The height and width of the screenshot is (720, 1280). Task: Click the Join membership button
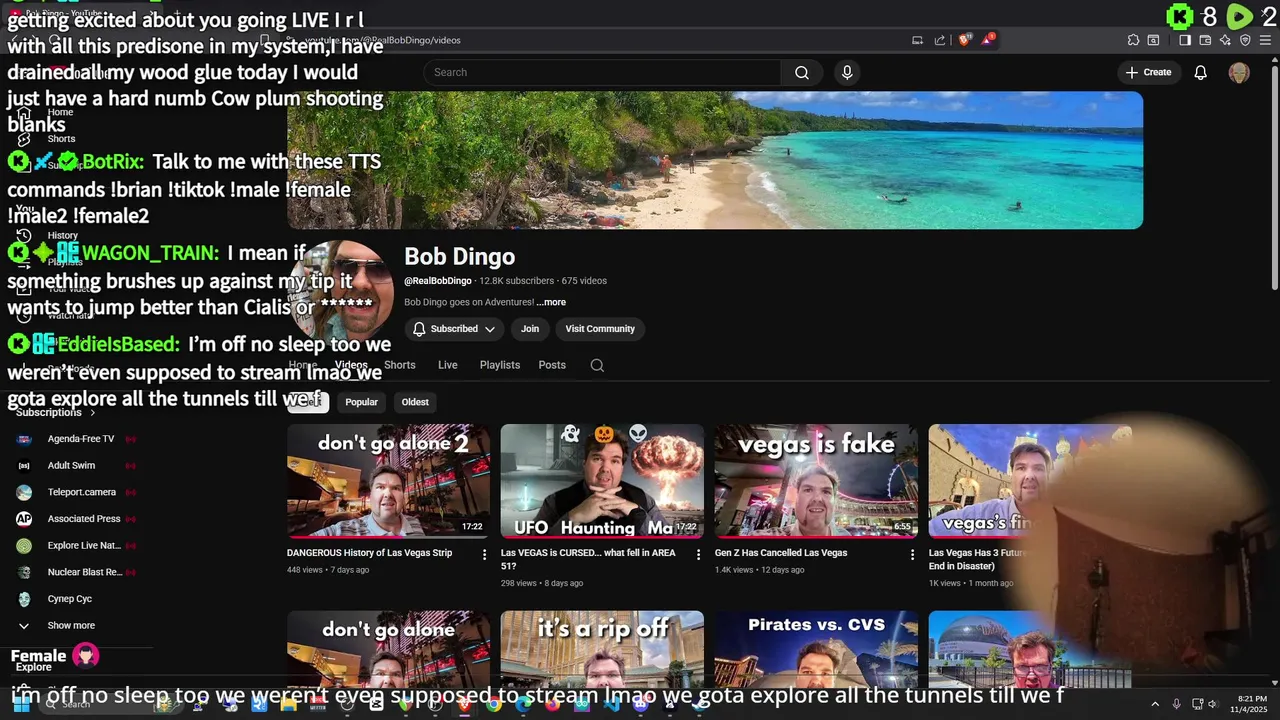pos(530,329)
